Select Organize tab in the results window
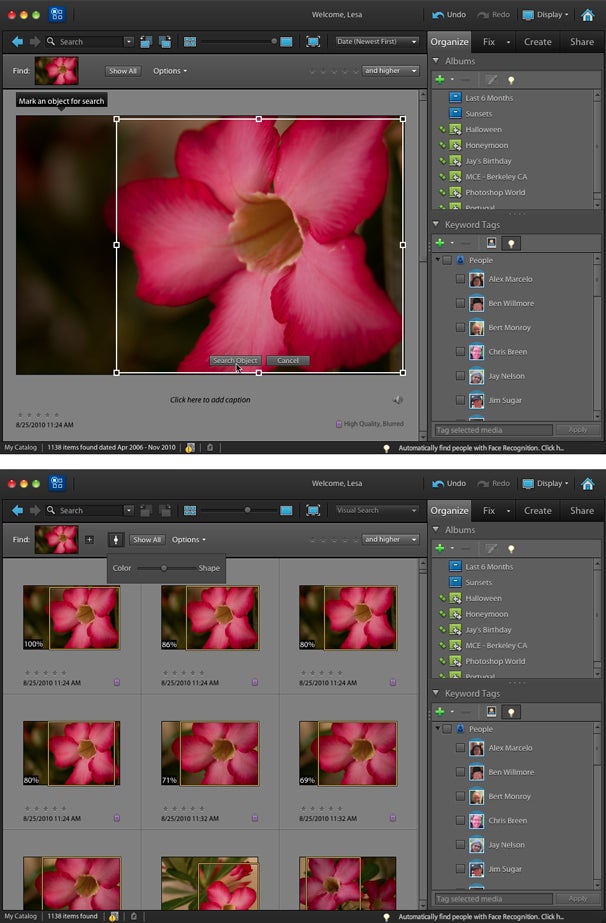606x923 pixels. click(x=449, y=510)
